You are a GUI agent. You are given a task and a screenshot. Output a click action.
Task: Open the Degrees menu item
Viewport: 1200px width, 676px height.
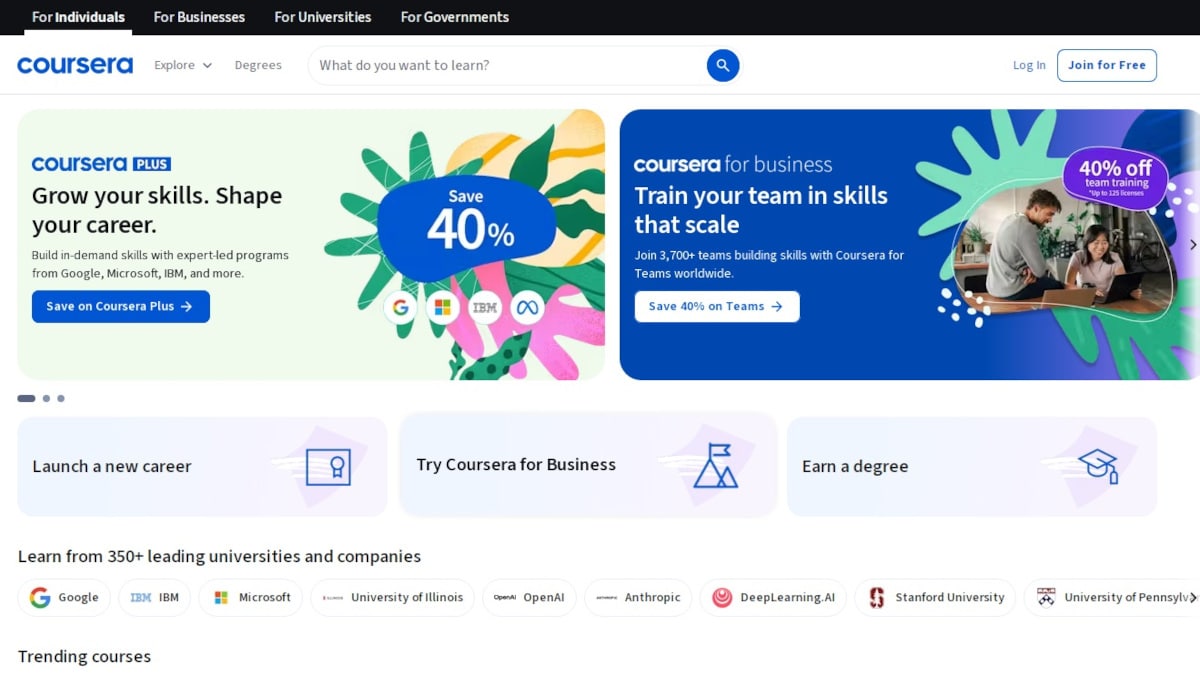pos(258,65)
